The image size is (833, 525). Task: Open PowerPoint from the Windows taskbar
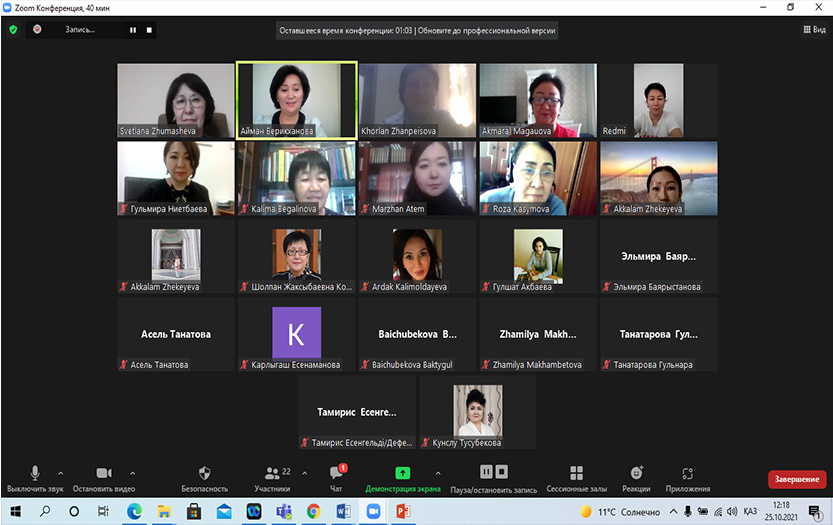(x=404, y=511)
